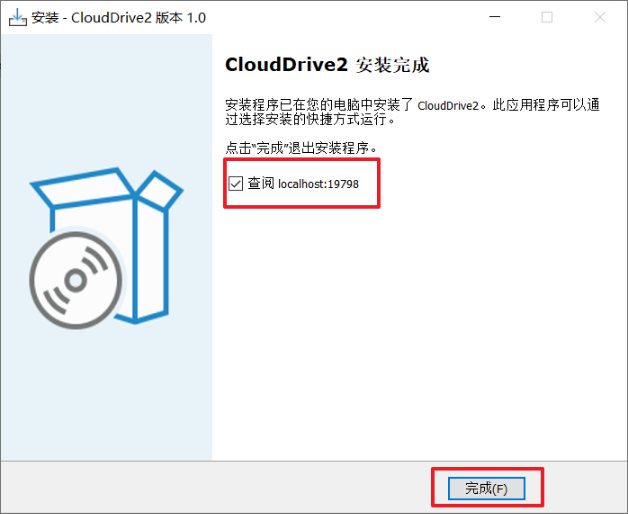Close the installer with the X button
This screenshot has height=514, width=628.
click(600, 17)
